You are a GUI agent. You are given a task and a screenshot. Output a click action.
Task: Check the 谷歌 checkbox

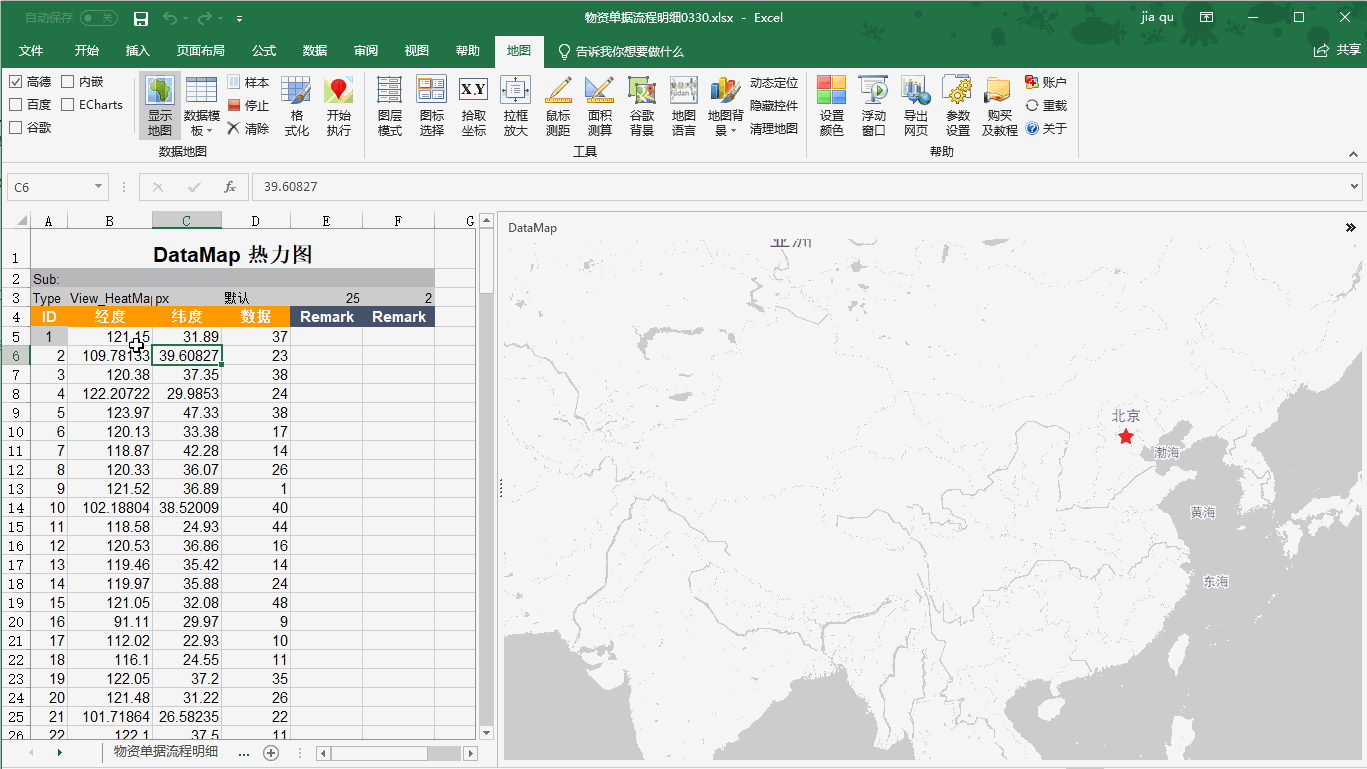click(x=15, y=127)
